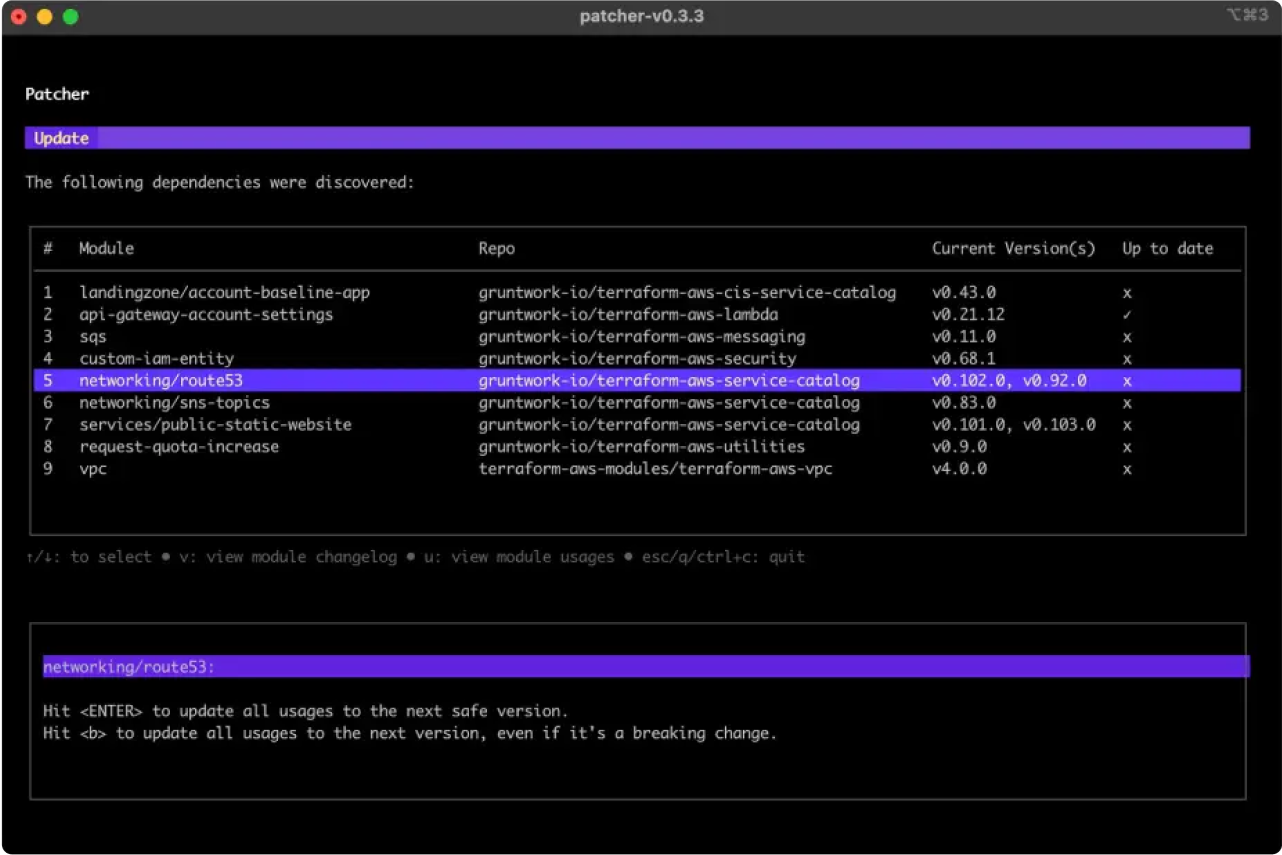Select the highlighted networking/route53 module
Viewport: 1282px width, 855px height.
pos(637,381)
